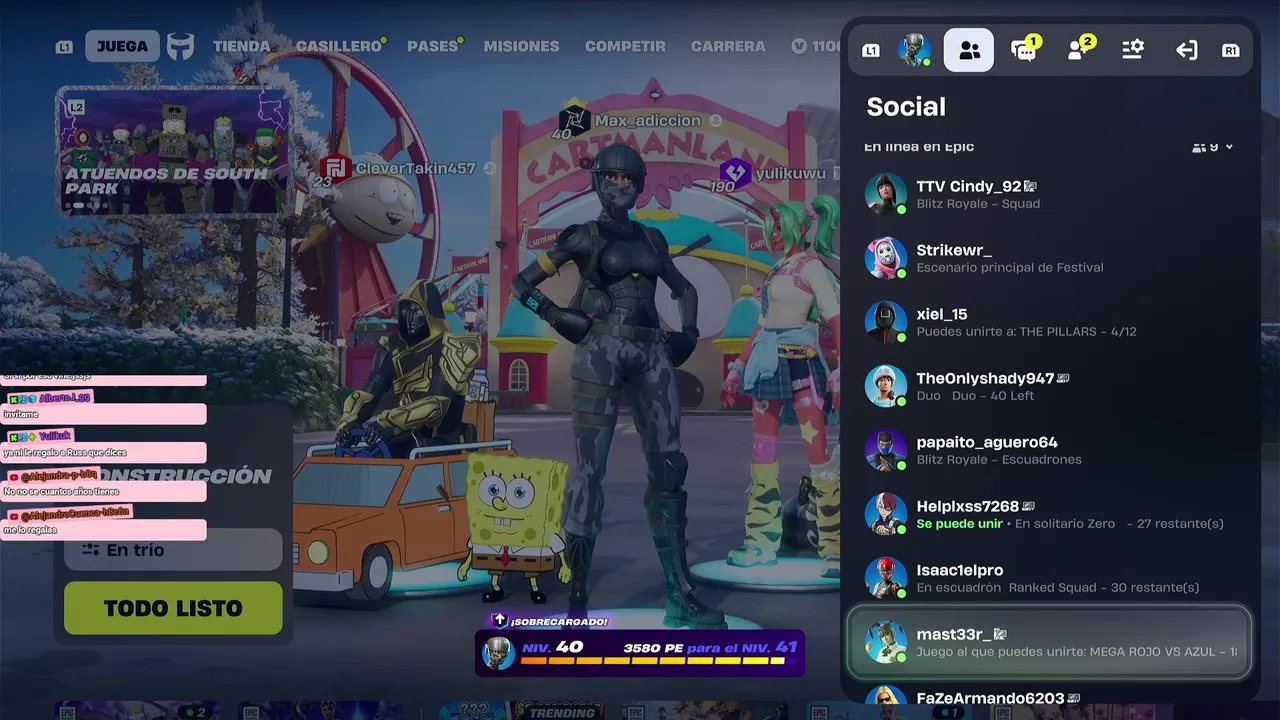Screen dimensions: 1280x720
Task: Click the avatar of TTV Cindy_92
Action: pos(886,194)
